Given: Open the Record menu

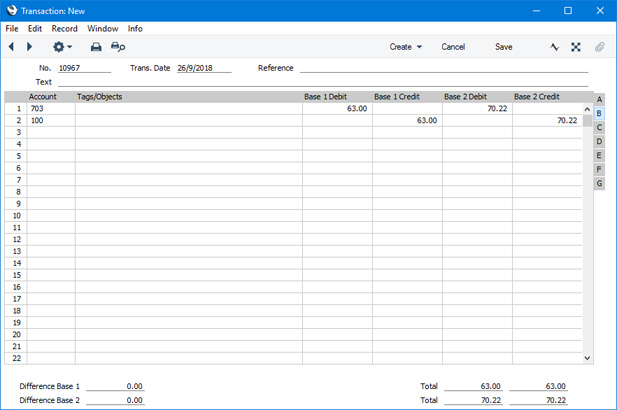Looking at the screenshot, I should [65, 29].
